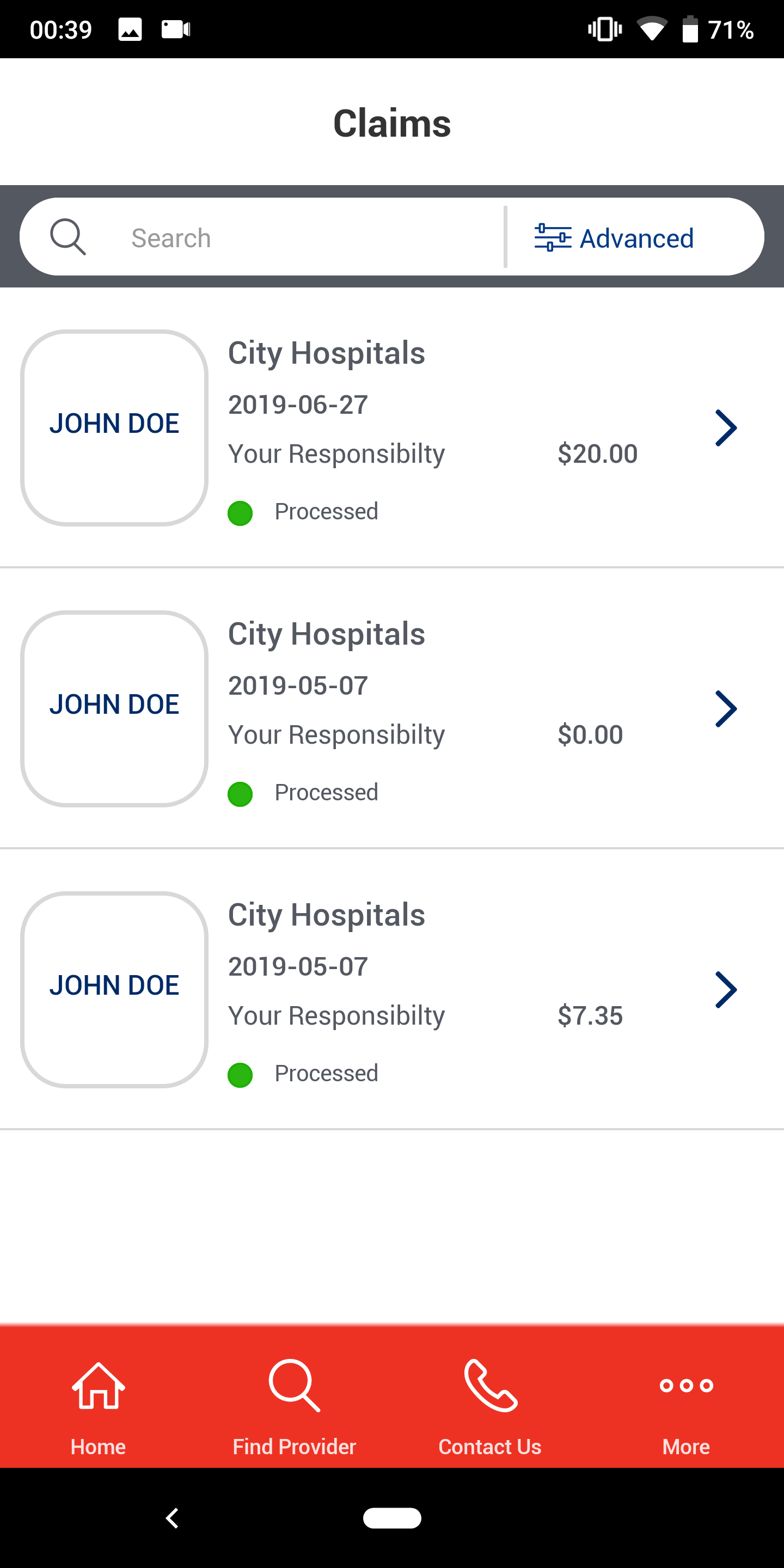This screenshot has width=784, height=1568.
Task: Tap the $0.00 responsibility amount
Action: click(590, 734)
